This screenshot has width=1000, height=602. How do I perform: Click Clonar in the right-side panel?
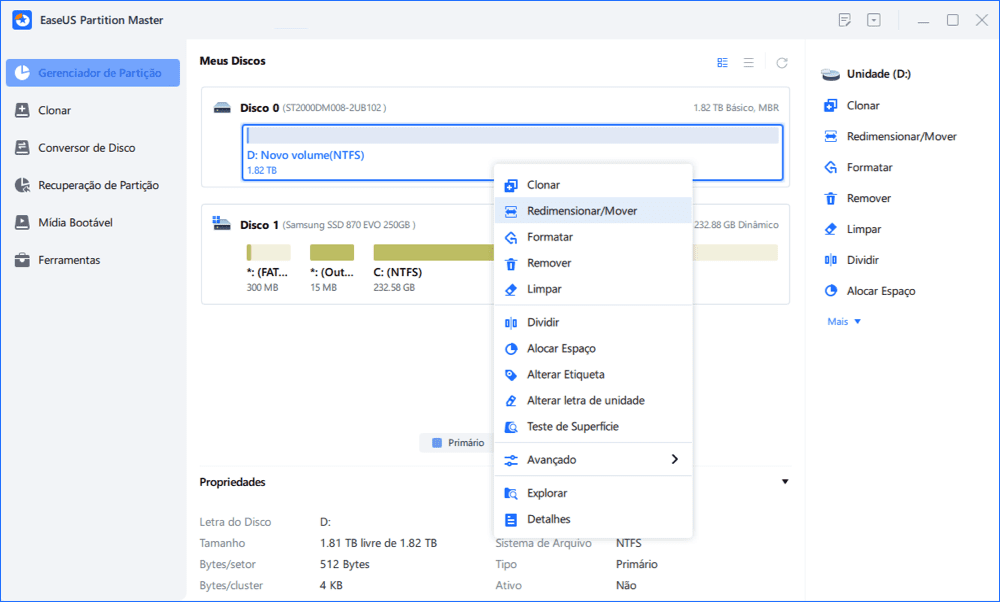[x=851, y=106]
